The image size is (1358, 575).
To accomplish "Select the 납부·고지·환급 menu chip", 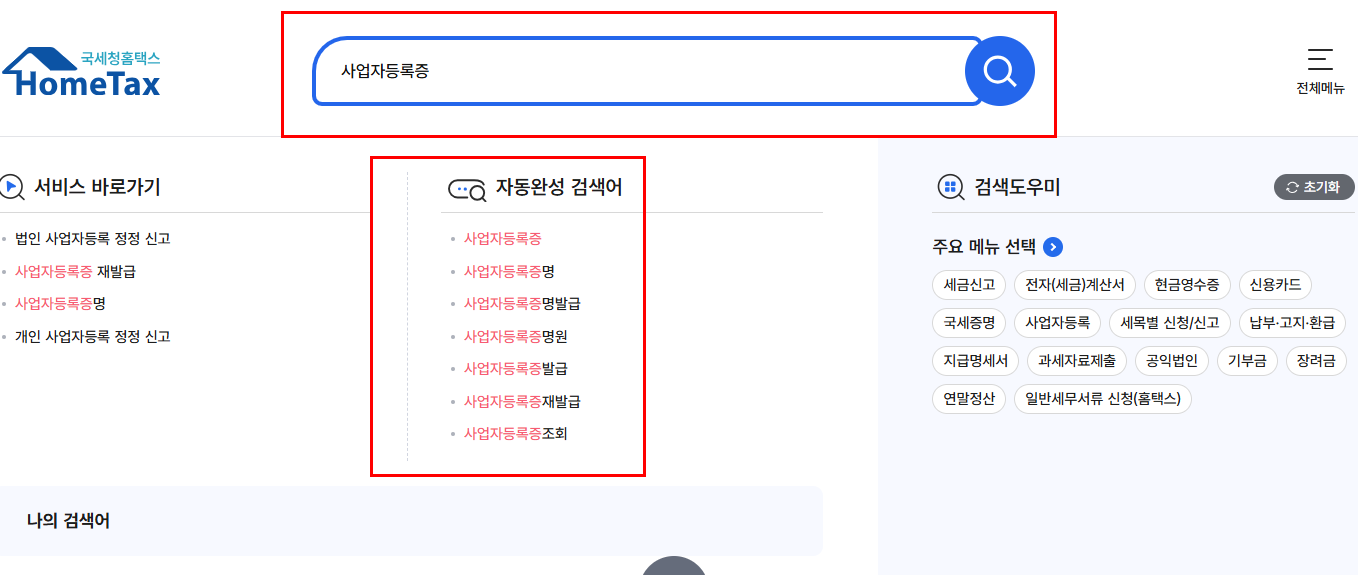I will pos(1292,323).
